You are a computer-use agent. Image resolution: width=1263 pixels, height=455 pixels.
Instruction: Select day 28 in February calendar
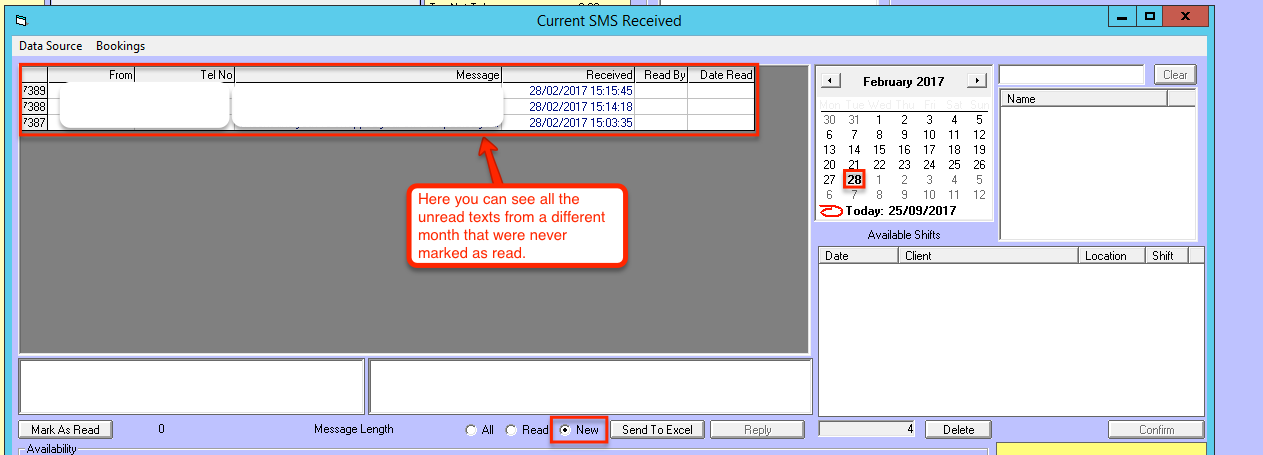(854, 180)
